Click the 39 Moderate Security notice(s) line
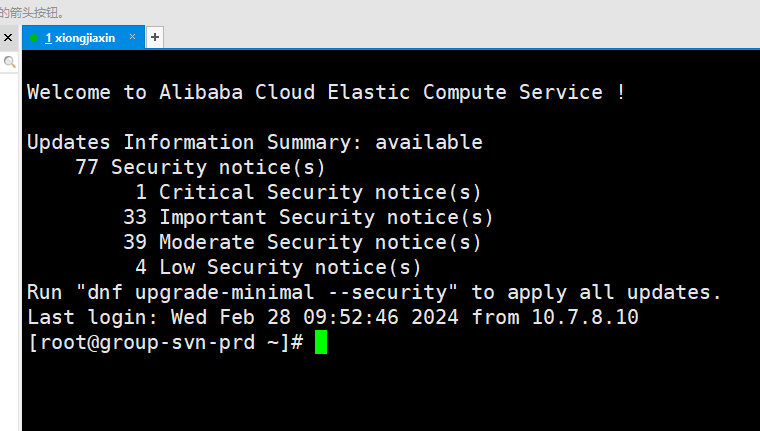Viewport: 760px width, 431px height. 302,242
